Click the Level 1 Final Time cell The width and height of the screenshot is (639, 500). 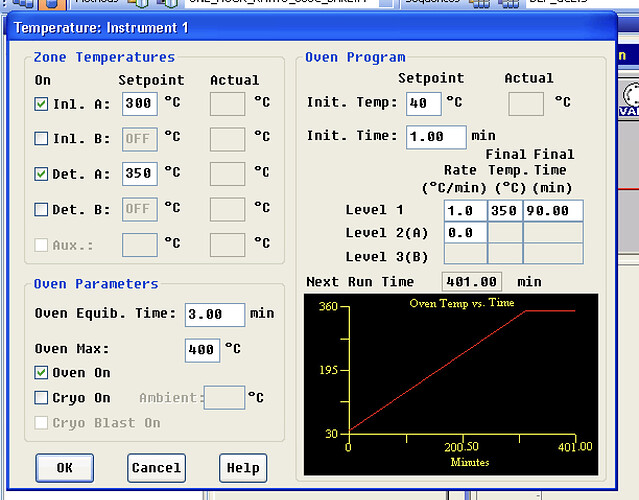553,211
